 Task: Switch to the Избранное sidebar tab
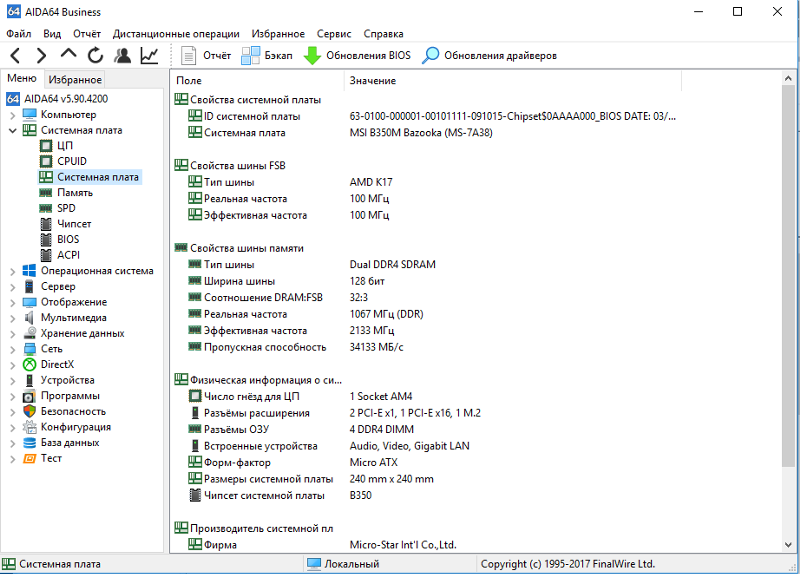click(75, 80)
